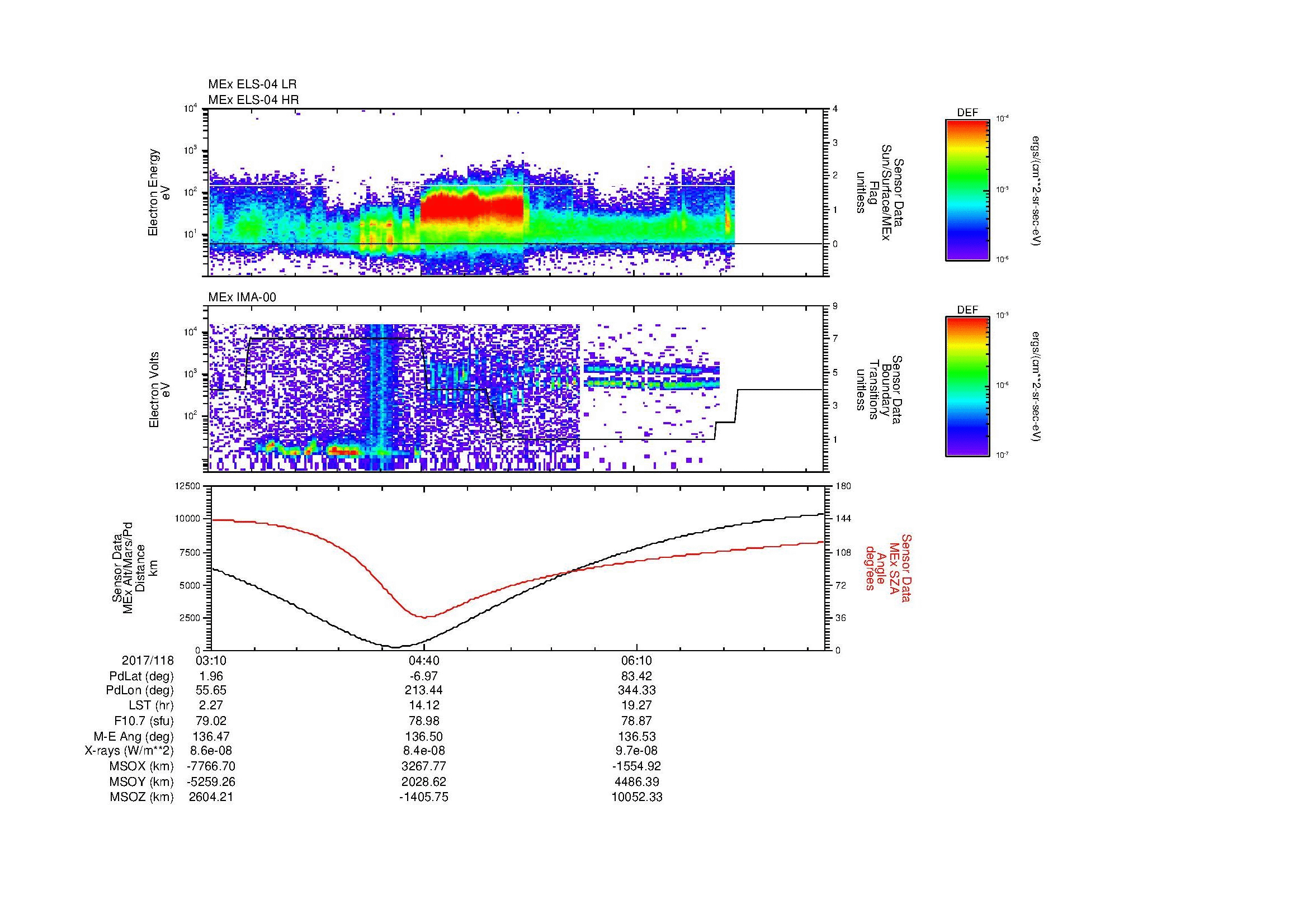Click the 'MEx ELS-04 LR' plot title

click(252, 84)
